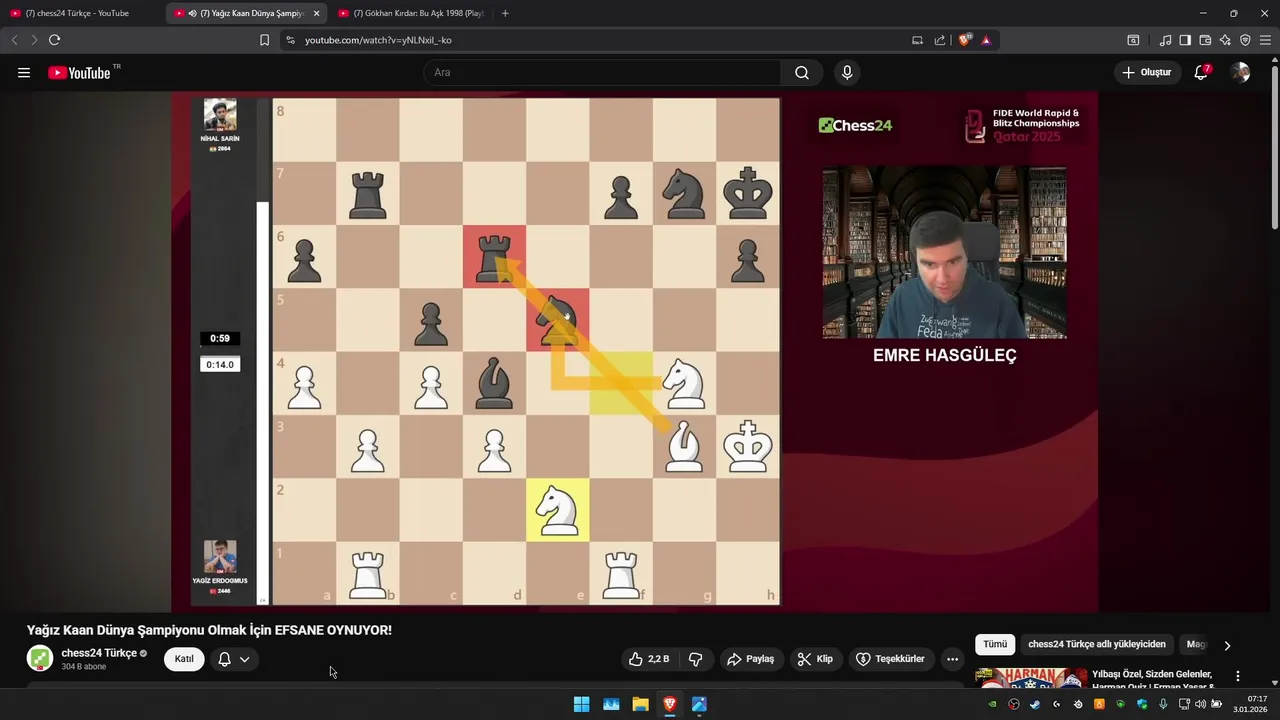Click the Teşekkürler button
The height and width of the screenshot is (720, 1280).
[x=890, y=659]
